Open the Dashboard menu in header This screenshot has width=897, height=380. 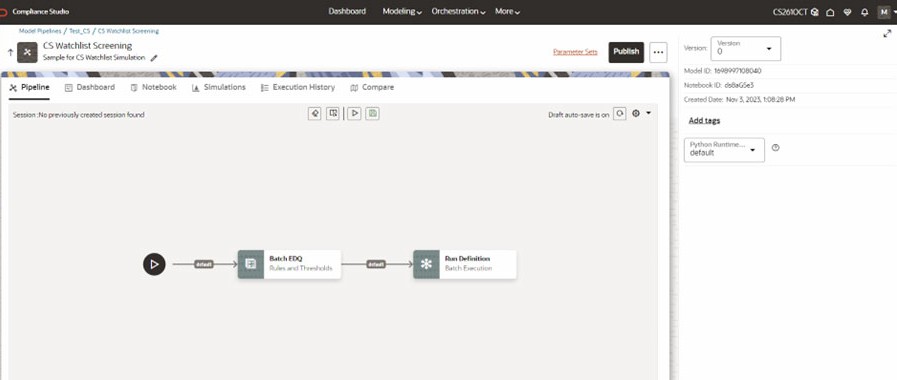347,11
